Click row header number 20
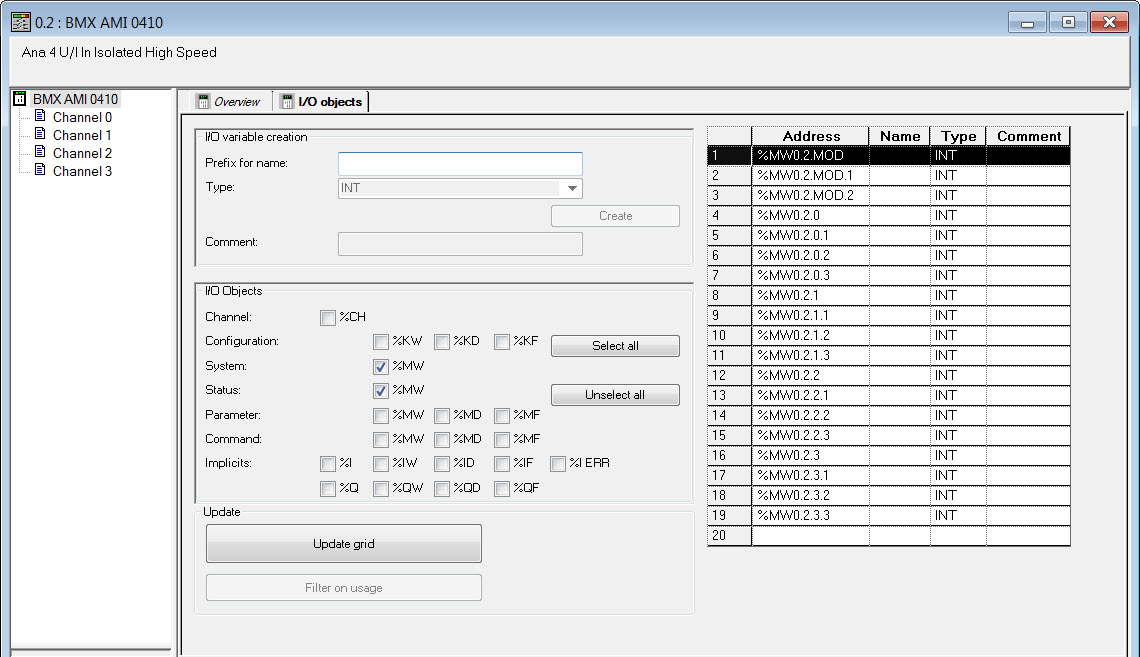The height and width of the screenshot is (657, 1140). tap(729, 536)
